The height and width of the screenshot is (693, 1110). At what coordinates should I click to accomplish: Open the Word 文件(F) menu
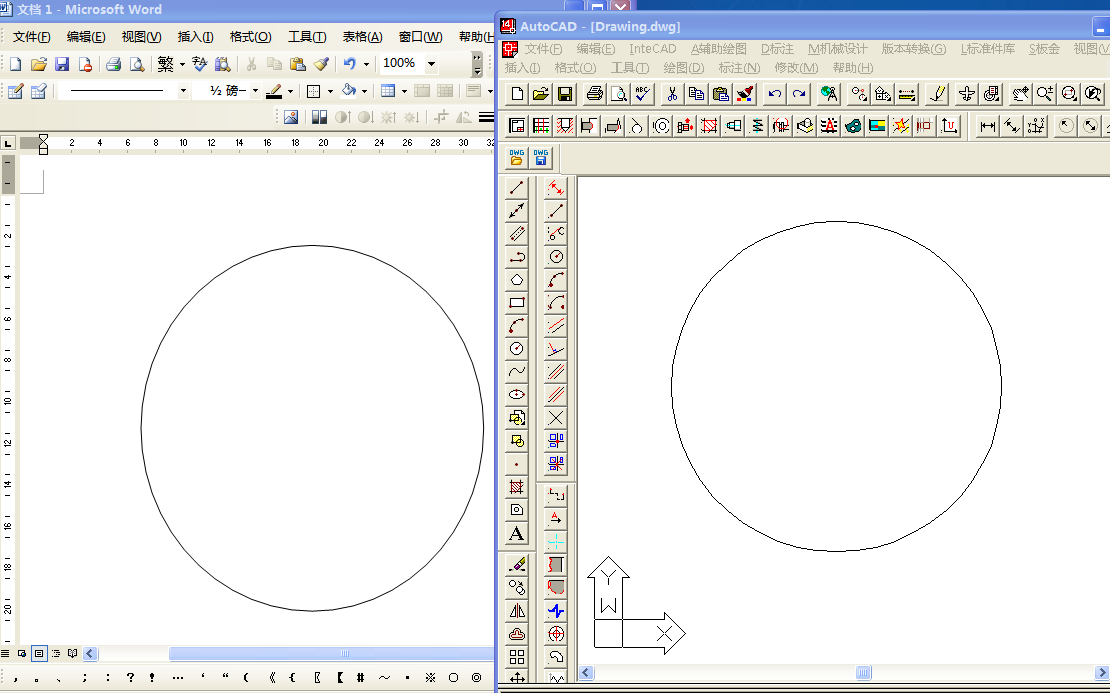click(x=32, y=37)
